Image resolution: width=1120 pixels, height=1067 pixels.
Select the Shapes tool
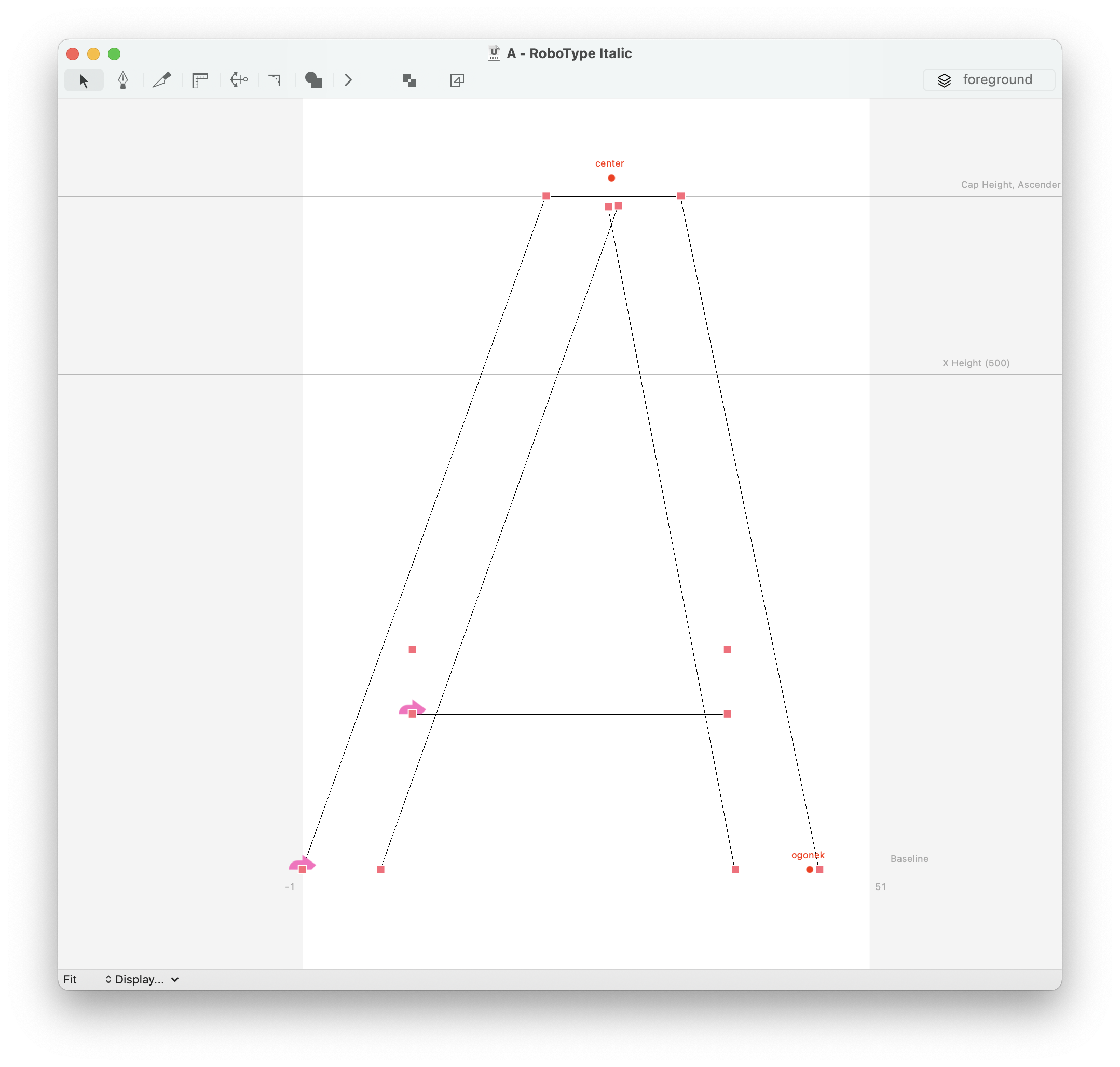click(x=313, y=80)
